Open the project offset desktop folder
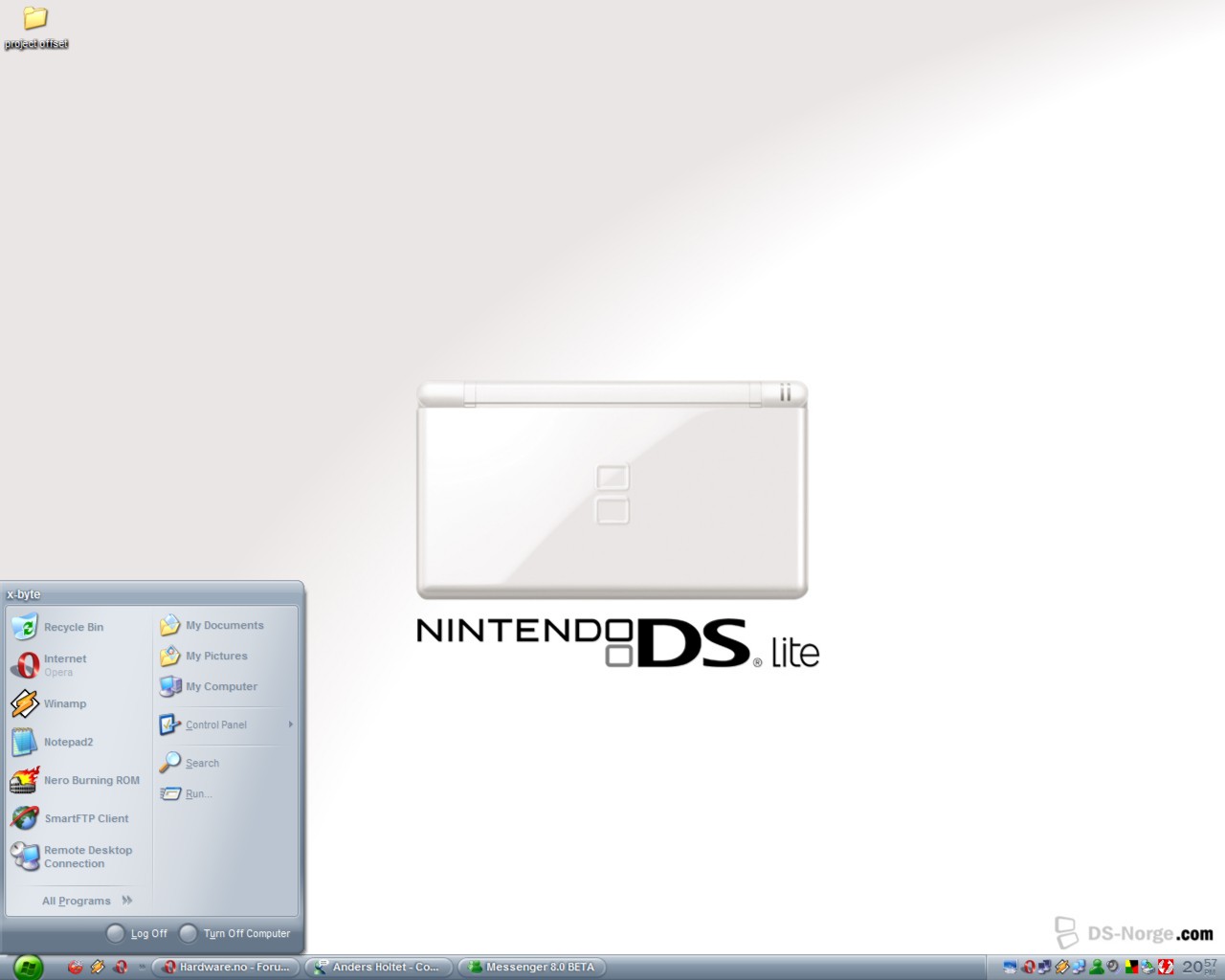Screen dimensions: 1225x980 tap(35, 27)
